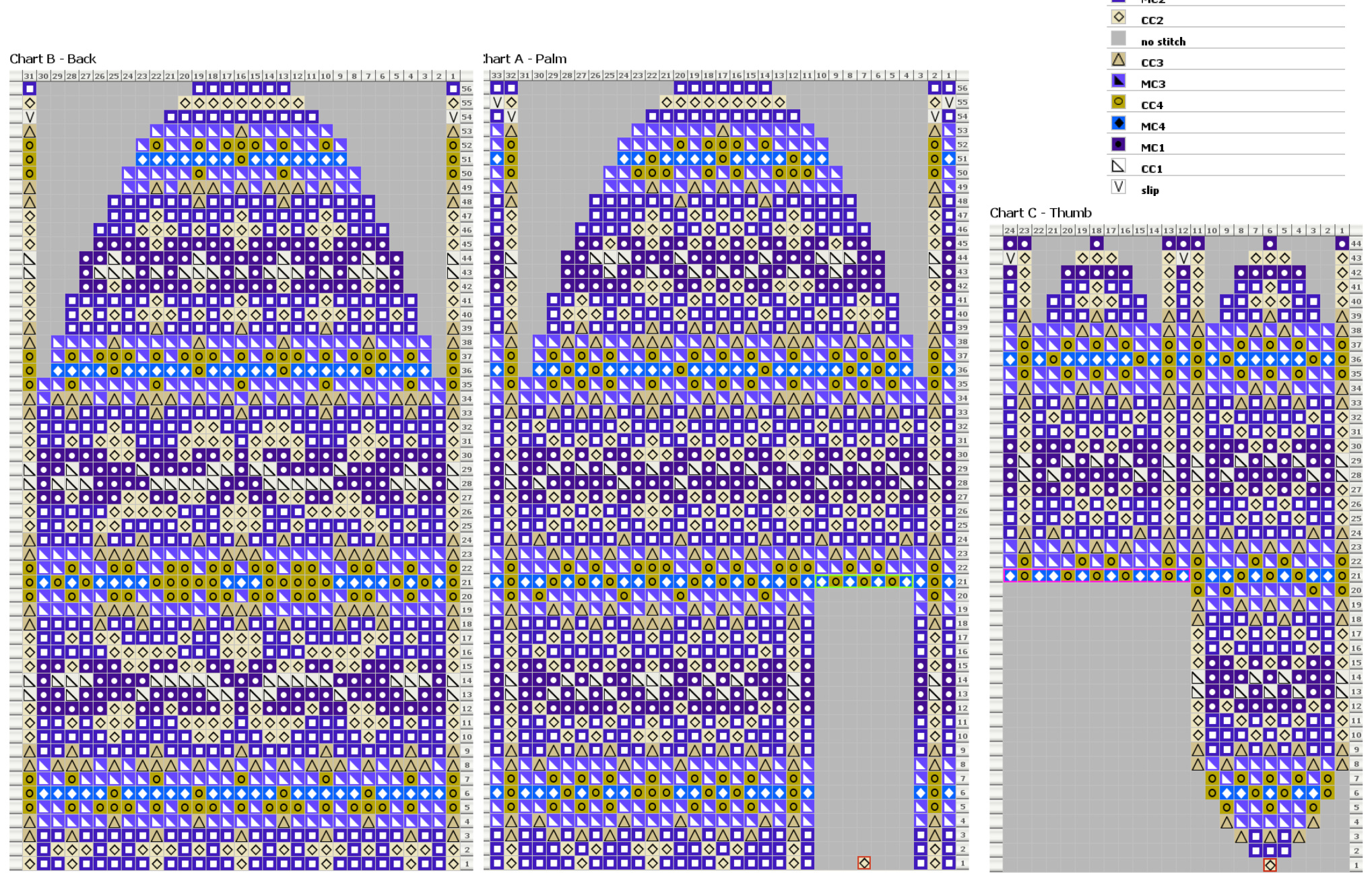Screen dimensions: 1372x883
Task: Click the 'Chart C - Thumb' title
Action: (1041, 213)
